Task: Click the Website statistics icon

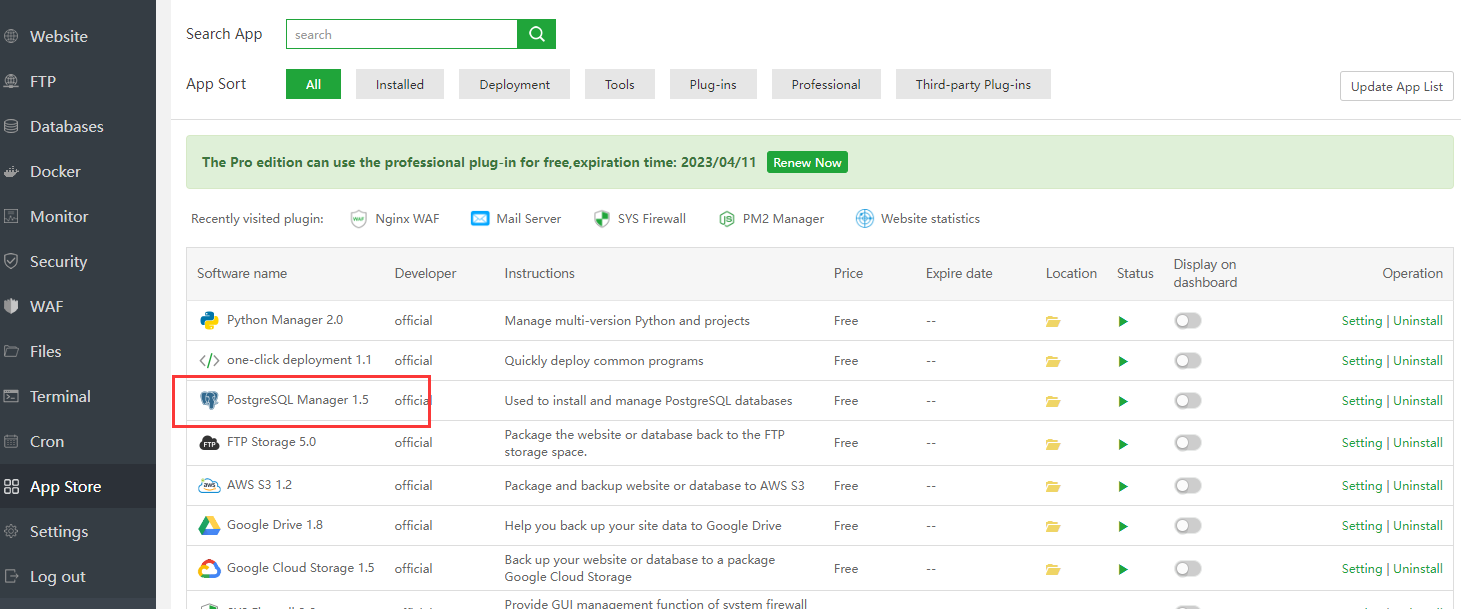Action: click(865, 219)
